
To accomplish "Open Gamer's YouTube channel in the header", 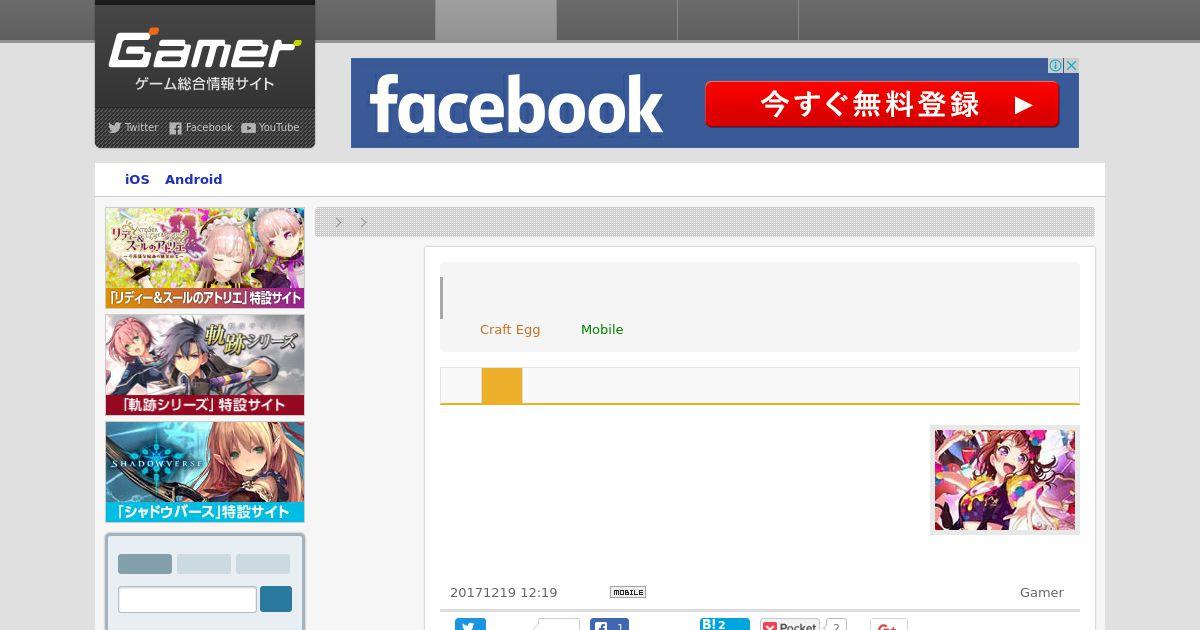I will [270, 127].
